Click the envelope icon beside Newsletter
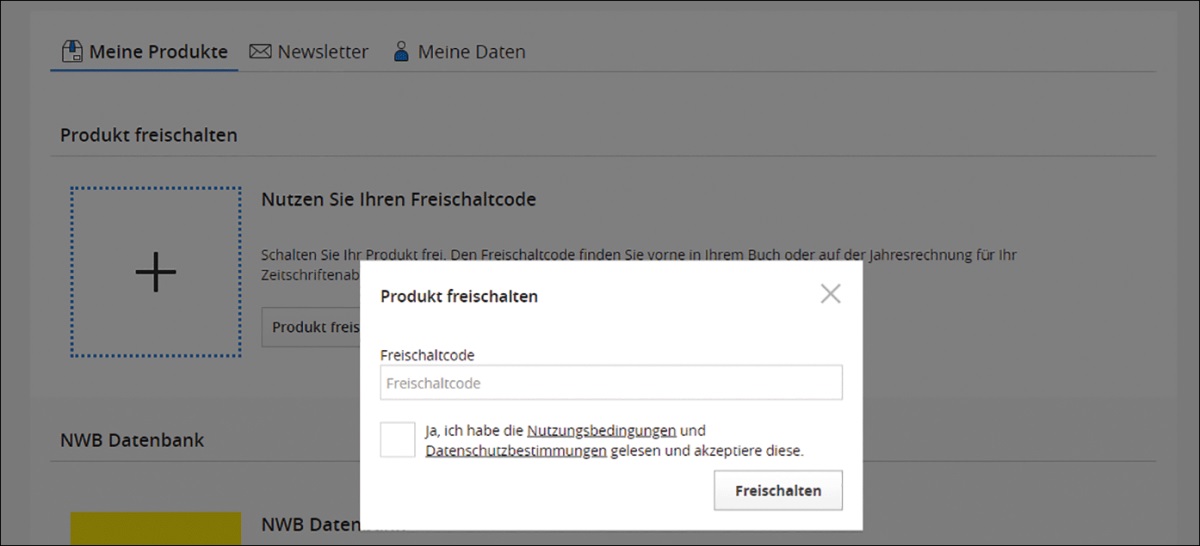Viewport: 1200px width, 546px height. pyautogui.click(x=260, y=51)
